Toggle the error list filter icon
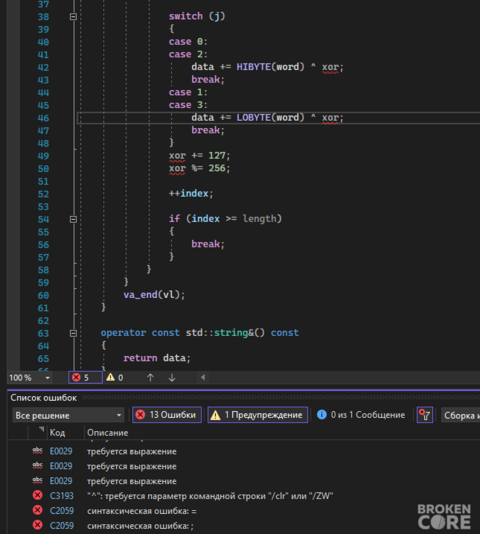The height and width of the screenshot is (534, 480). pyautogui.click(x=425, y=415)
